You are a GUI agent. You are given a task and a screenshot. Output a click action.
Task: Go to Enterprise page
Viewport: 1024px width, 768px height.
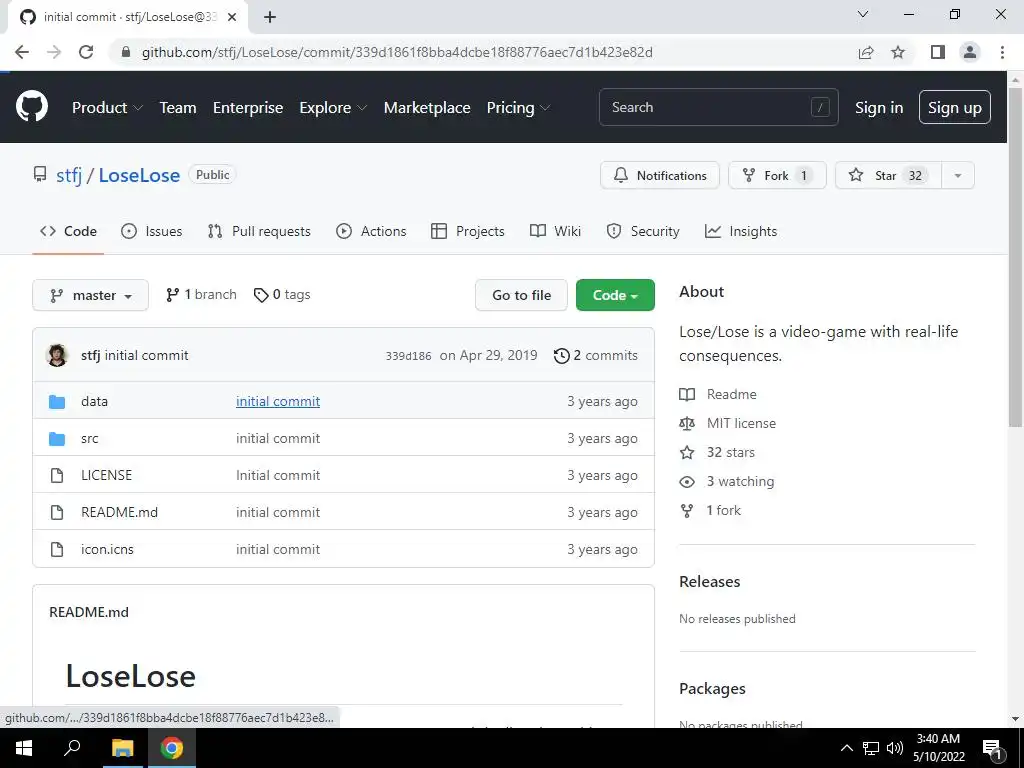[x=248, y=107]
